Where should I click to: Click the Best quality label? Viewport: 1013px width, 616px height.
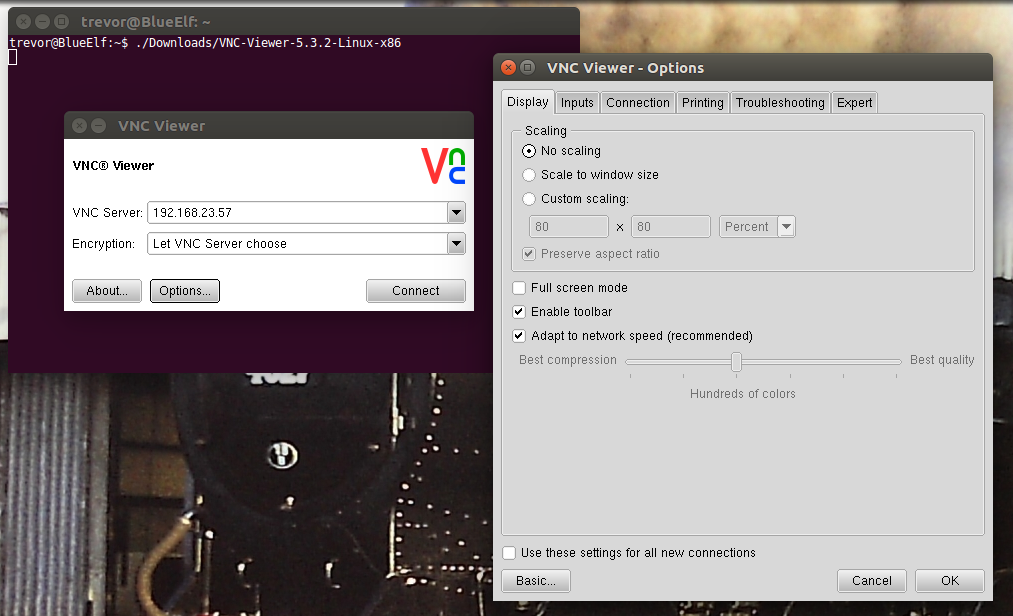(942, 360)
